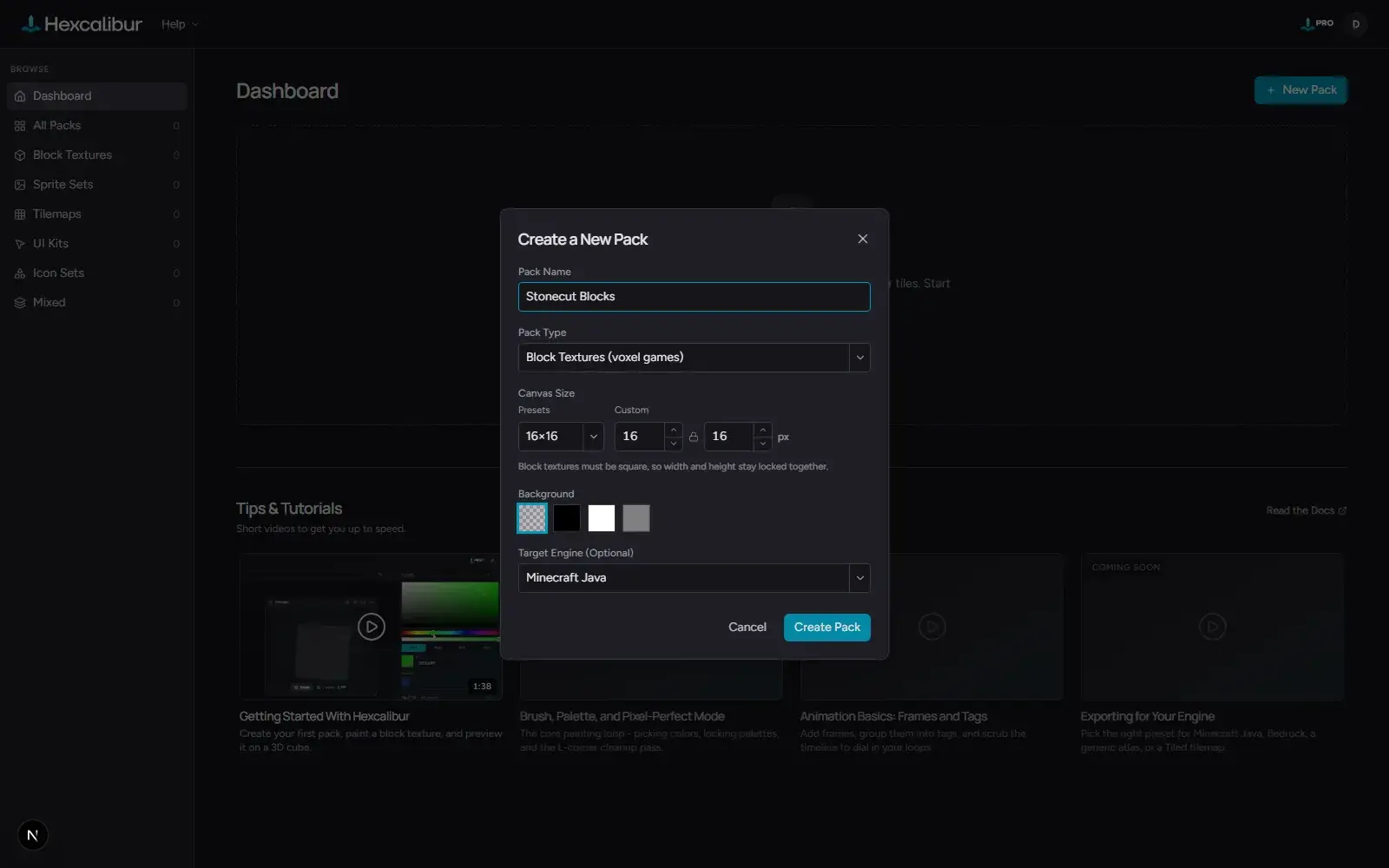Click the Hexcalibur logo
The image size is (1389, 868).
[82, 24]
